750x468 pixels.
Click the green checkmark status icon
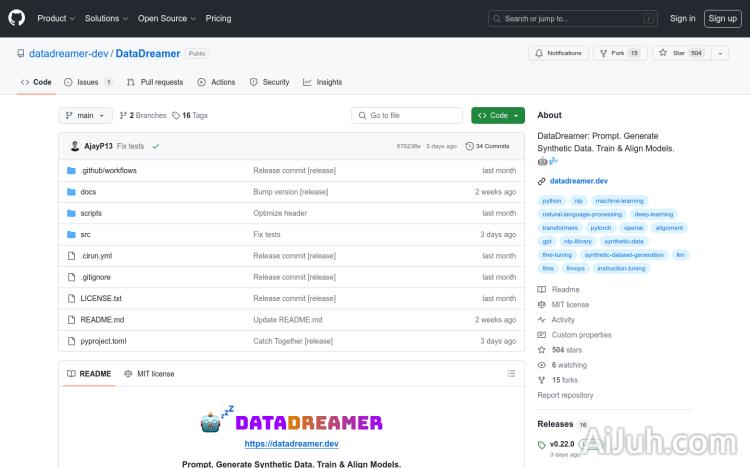155,146
